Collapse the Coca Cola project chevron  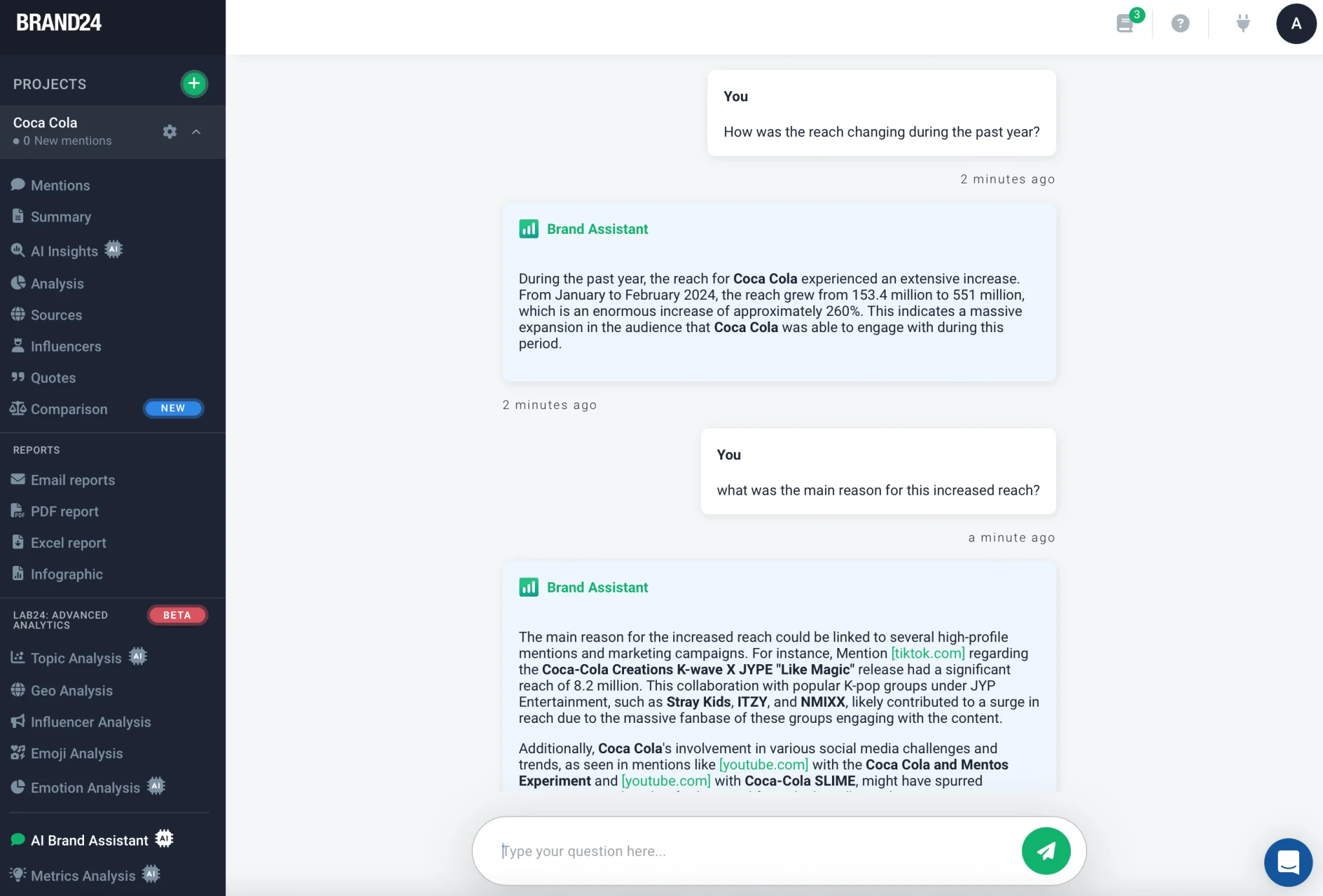(196, 132)
